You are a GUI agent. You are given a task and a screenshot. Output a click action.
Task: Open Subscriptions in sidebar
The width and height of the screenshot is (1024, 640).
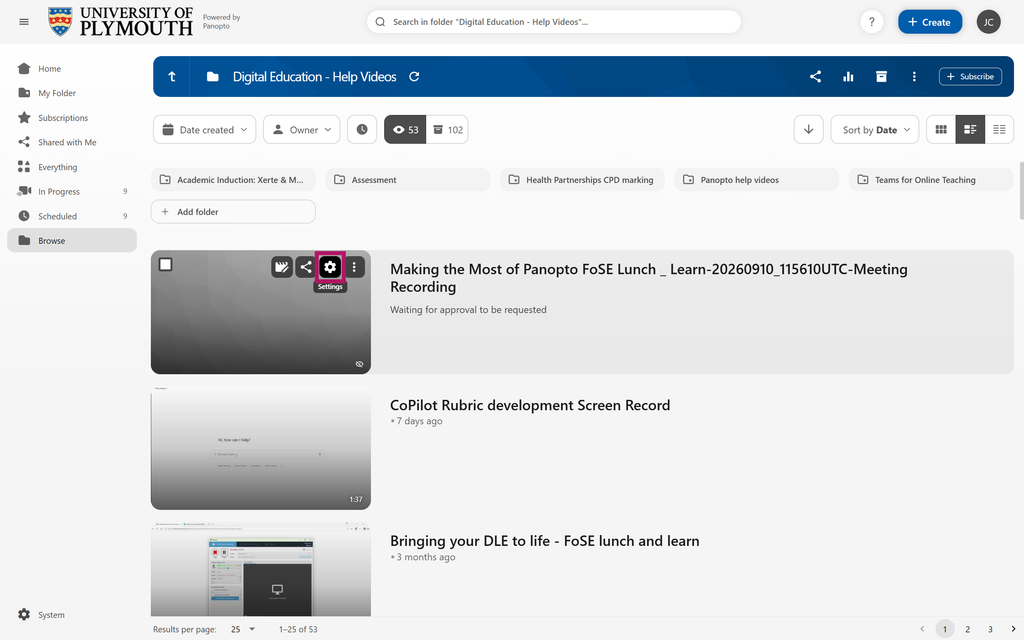point(72,118)
